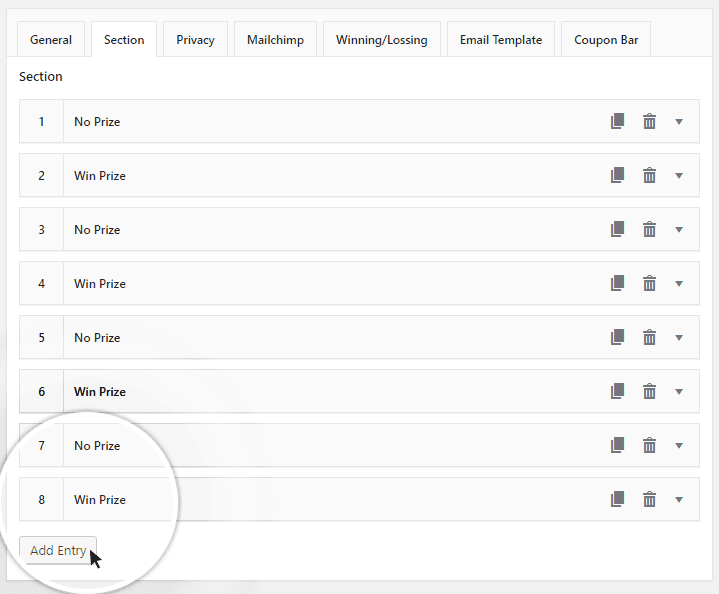Go to the Email Template tab
The height and width of the screenshot is (594, 719).
click(x=500, y=40)
